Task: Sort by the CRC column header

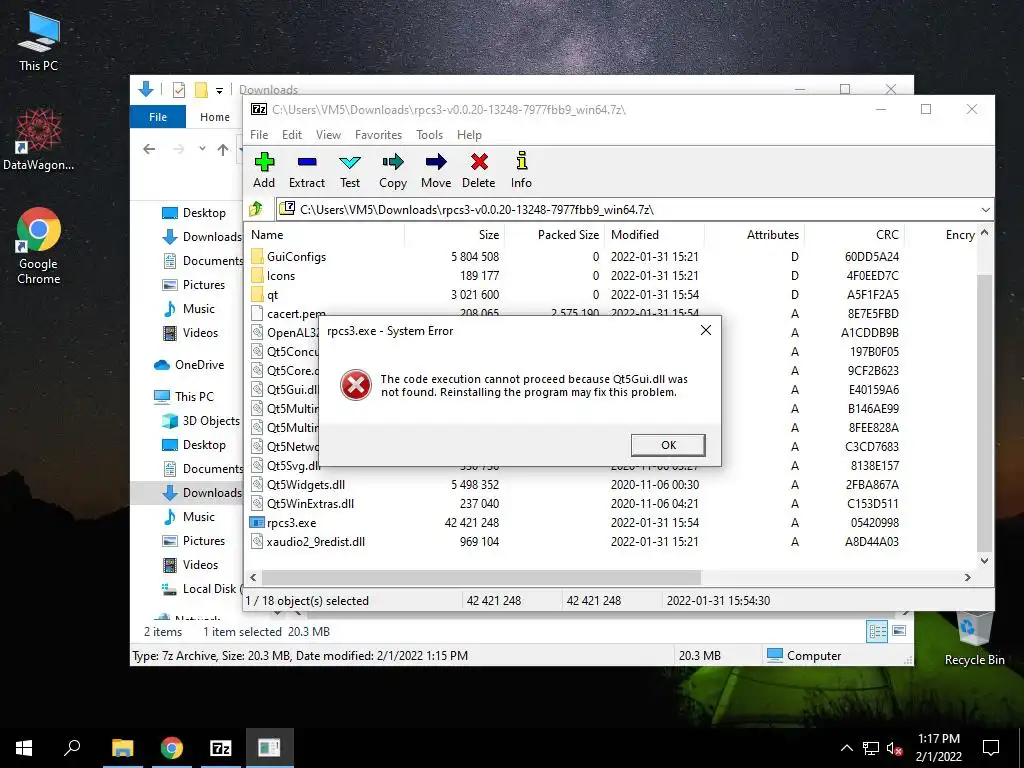Action: (x=854, y=234)
